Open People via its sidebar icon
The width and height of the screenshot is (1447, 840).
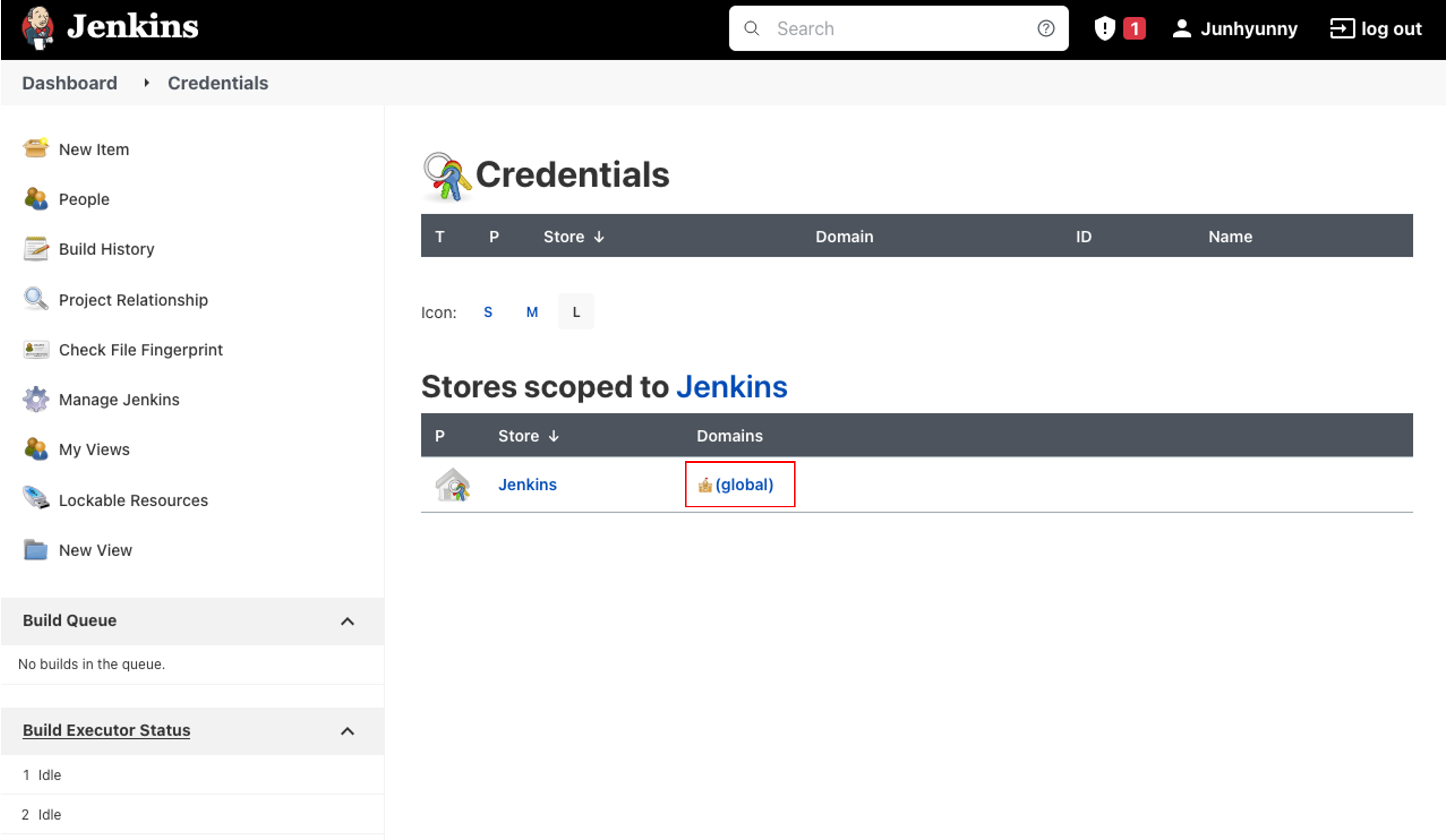(x=36, y=199)
